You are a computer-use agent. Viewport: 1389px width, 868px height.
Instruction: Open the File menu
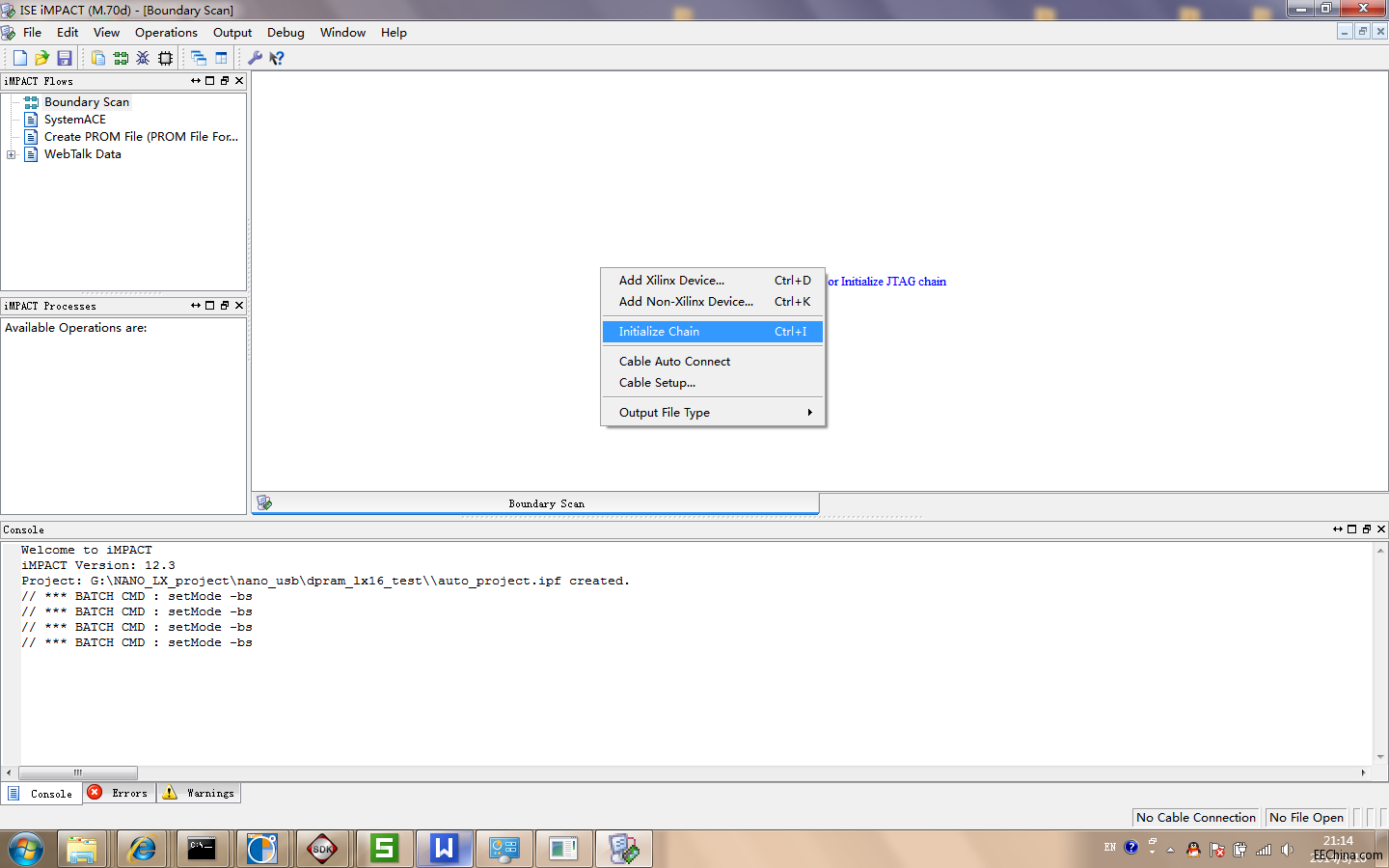[32, 33]
